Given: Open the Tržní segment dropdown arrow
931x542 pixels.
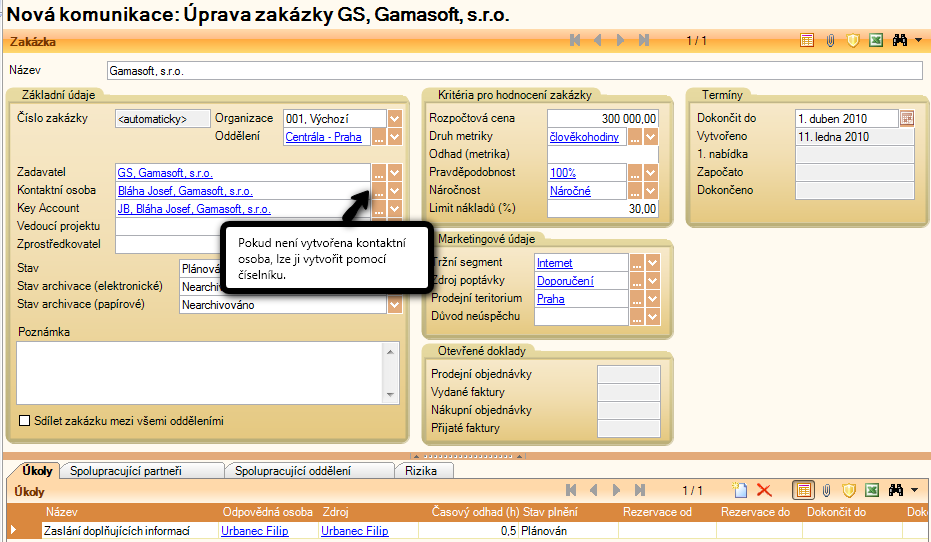Looking at the screenshot, I should (x=652, y=263).
